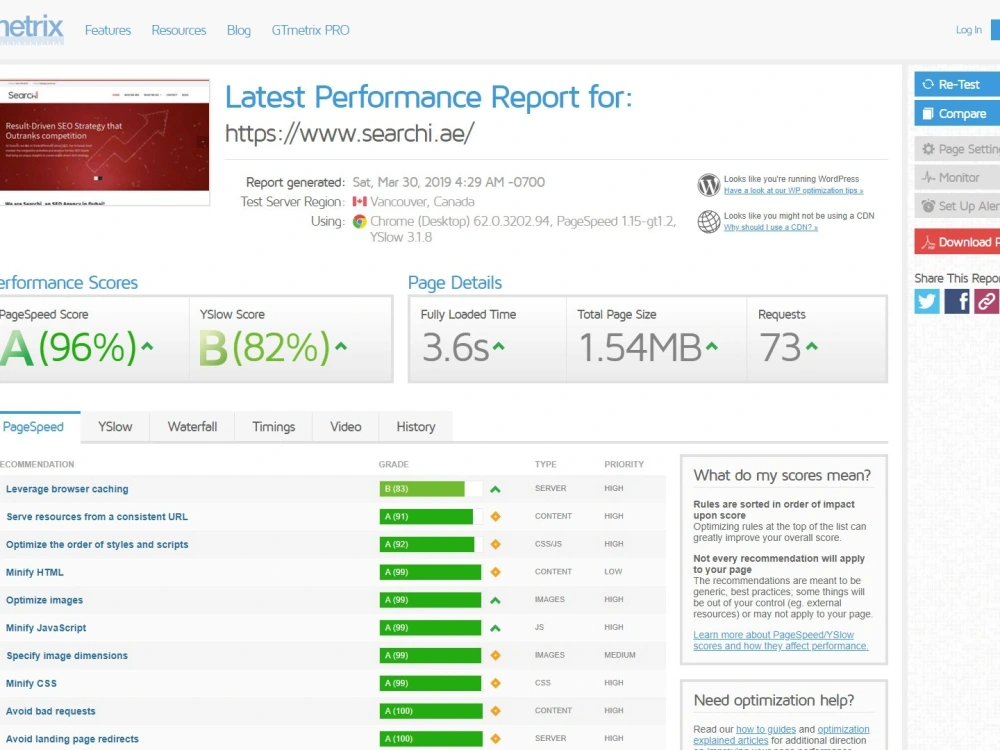Click the Canada flag icon
Image resolution: width=1000 pixels, height=750 pixels.
[360, 202]
